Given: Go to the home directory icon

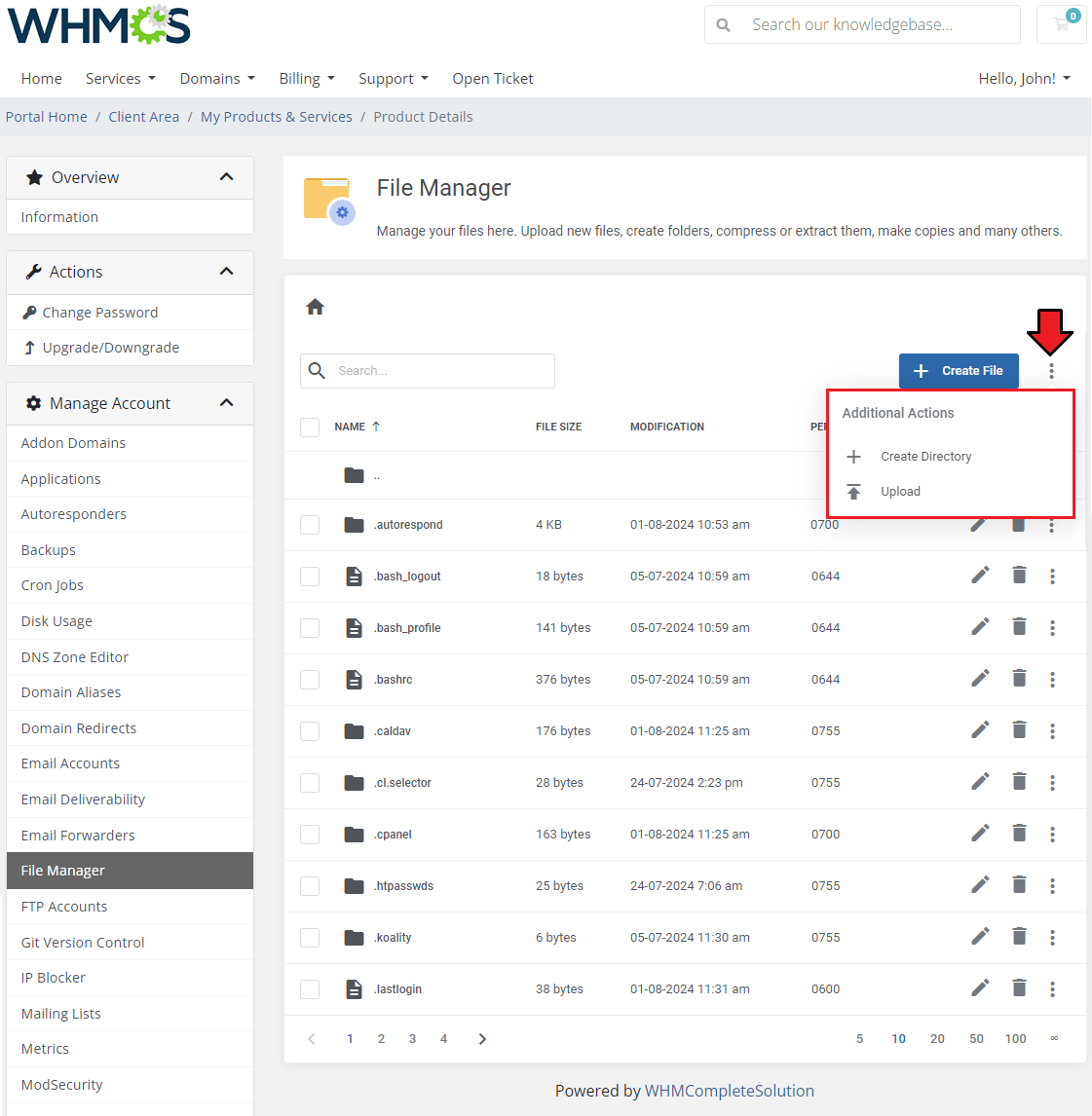Looking at the screenshot, I should tap(316, 307).
